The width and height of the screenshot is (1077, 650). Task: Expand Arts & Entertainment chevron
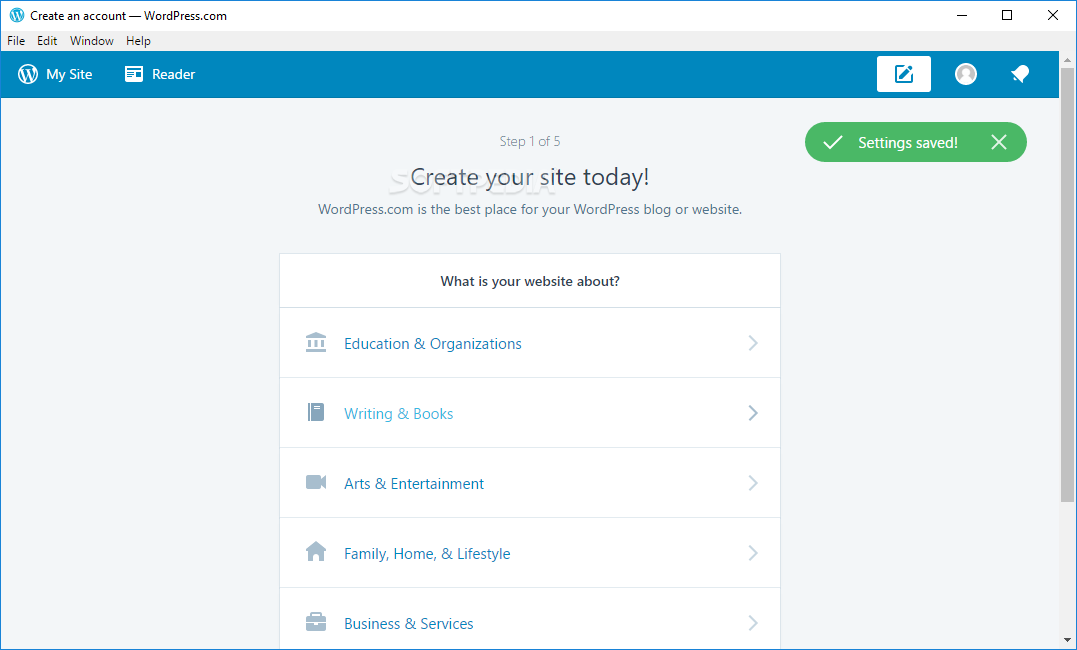(x=753, y=483)
